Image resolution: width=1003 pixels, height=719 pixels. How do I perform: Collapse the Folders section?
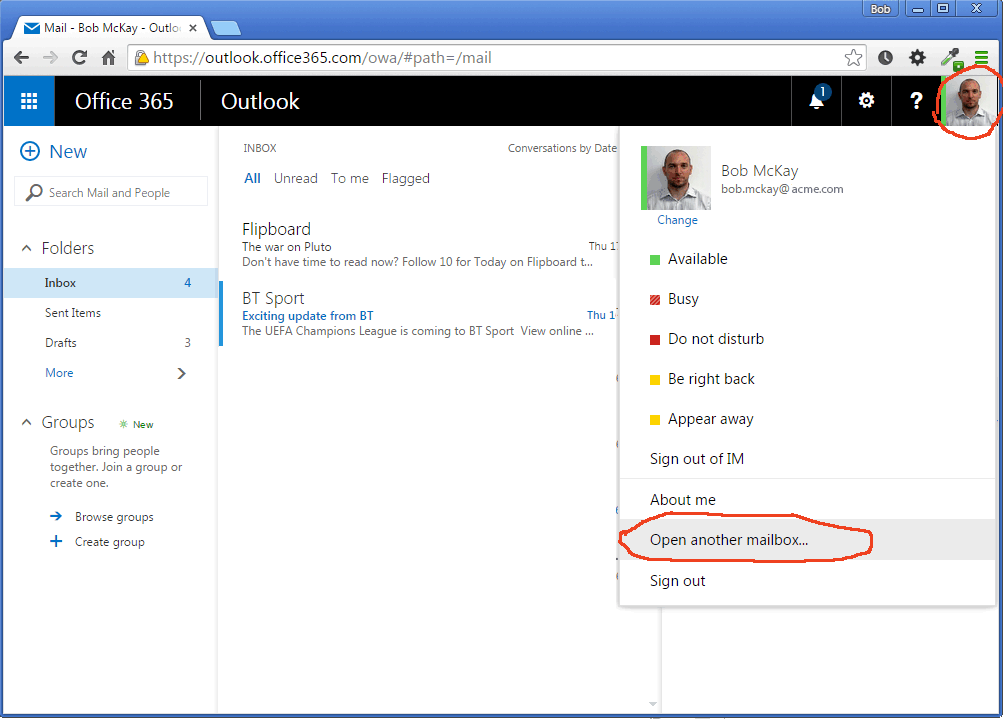[26, 248]
